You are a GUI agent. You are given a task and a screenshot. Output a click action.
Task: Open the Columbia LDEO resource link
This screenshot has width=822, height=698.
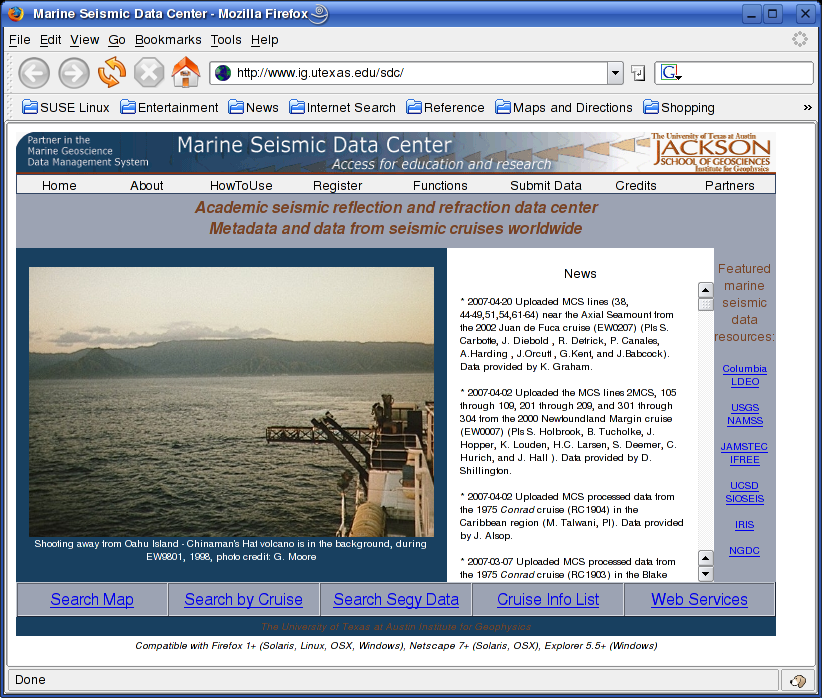click(744, 375)
